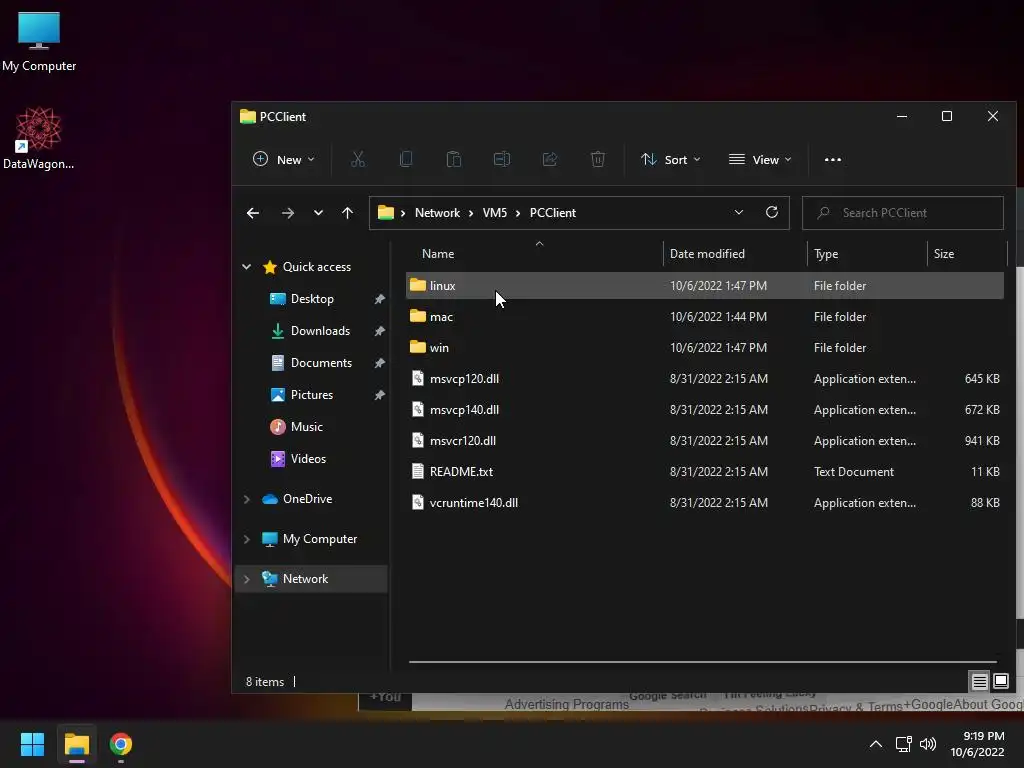Image resolution: width=1024 pixels, height=768 pixels.
Task: Go up one level with up arrow
Action: pyautogui.click(x=347, y=213)
